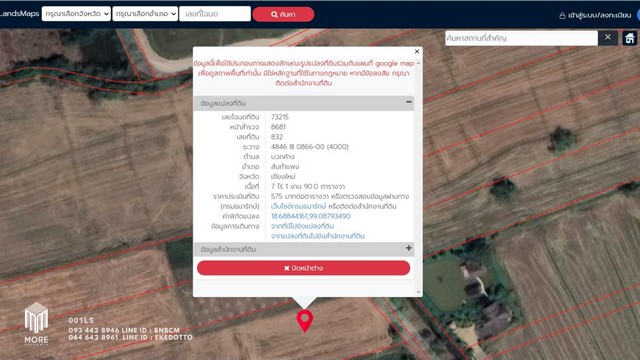The image size is (640, 360).
Task: Open directions from your location to parcel
Action: pyautogui.click(x=302, y=226)
